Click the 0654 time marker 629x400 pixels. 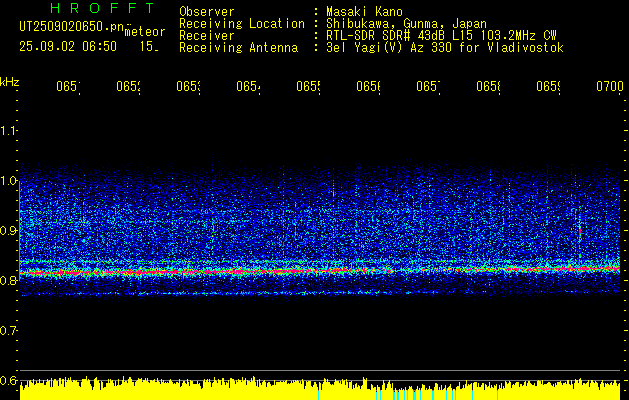[248, 86]
